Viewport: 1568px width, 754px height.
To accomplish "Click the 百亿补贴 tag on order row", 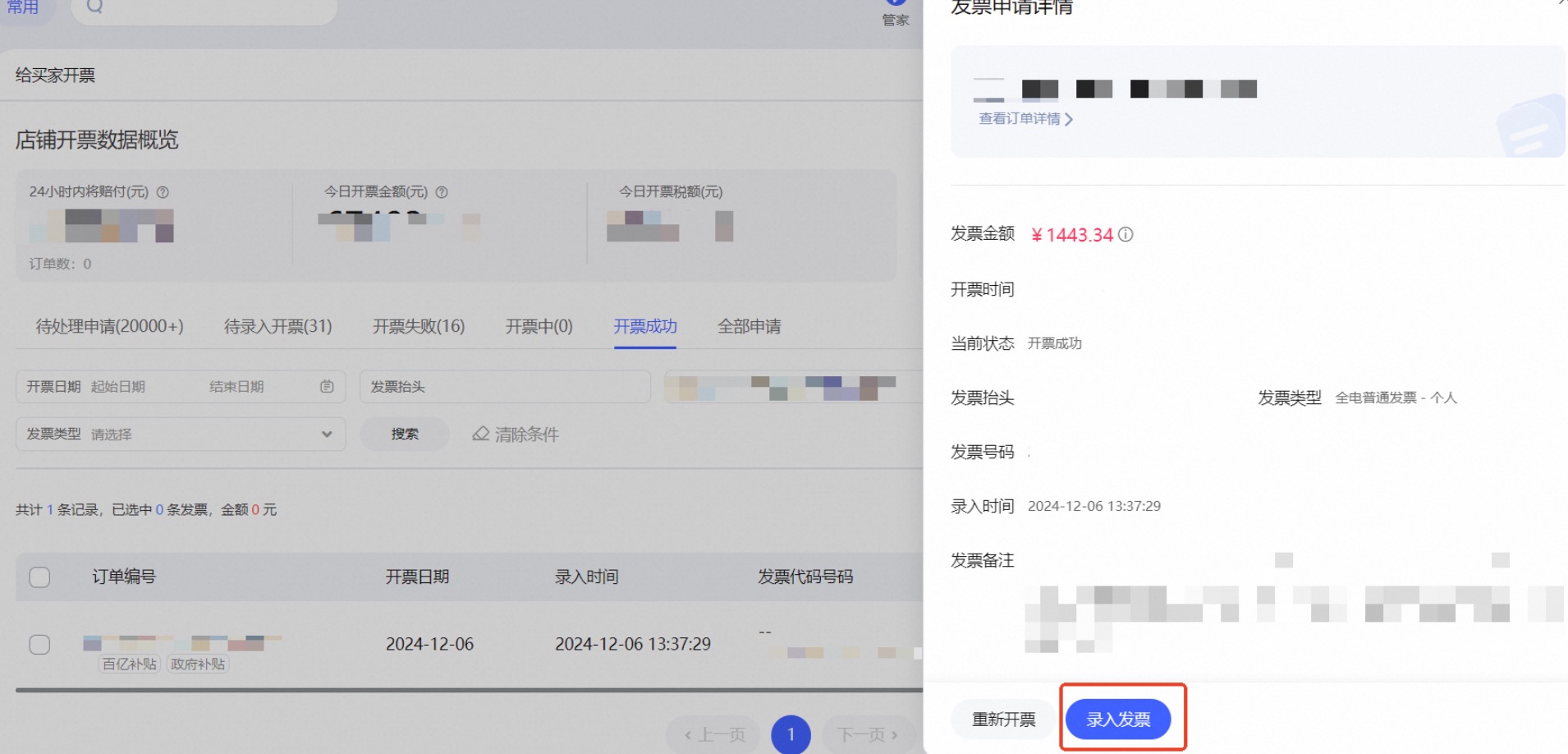I will (x=130, y=664).
